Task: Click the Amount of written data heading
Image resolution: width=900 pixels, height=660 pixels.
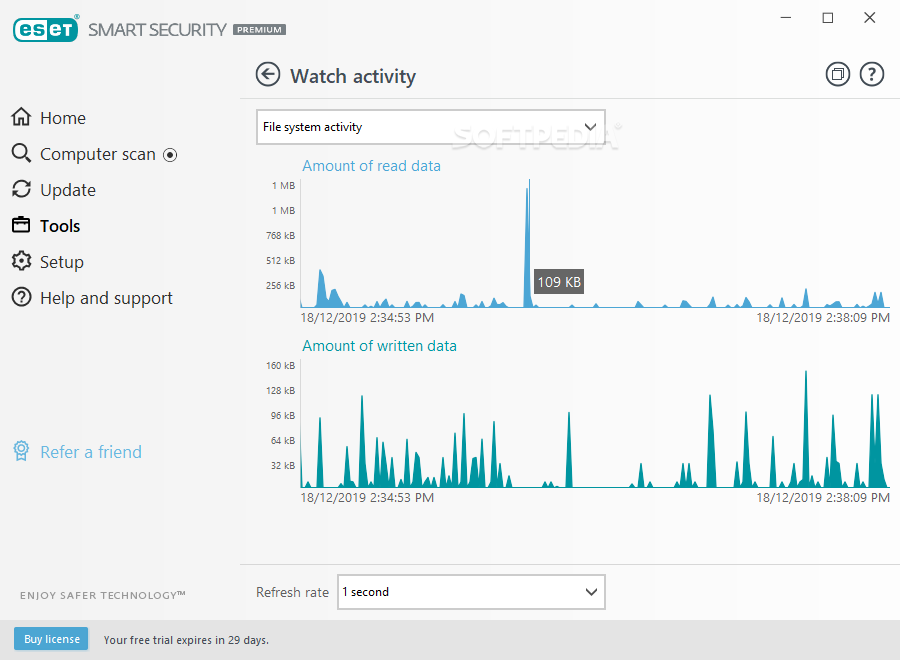Action: point(379,346)
